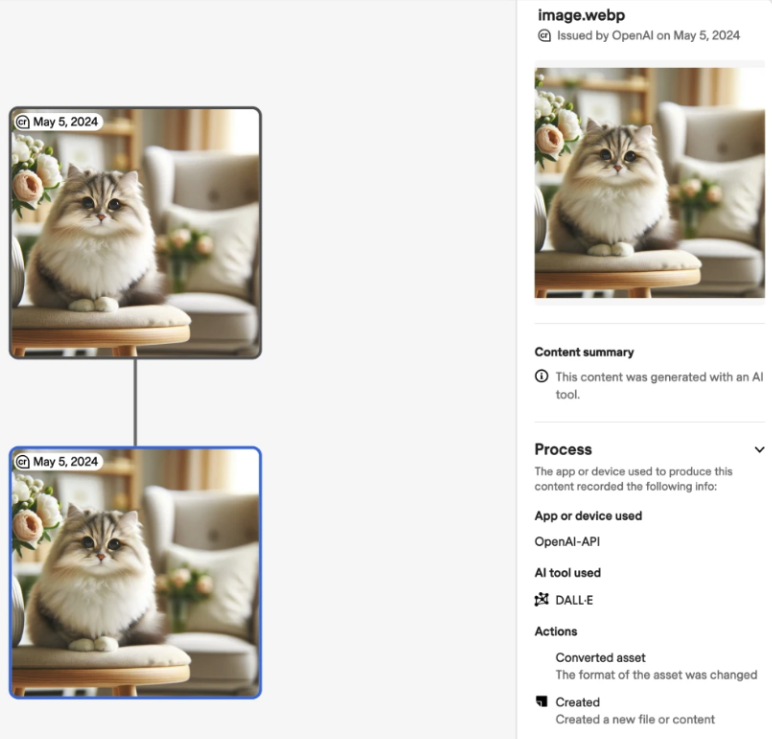Image resolution: width=772 pixels, height=739 pixels.
Task: Click the CR badge icon on bottom thumbnail
Action: pos(23,462)
